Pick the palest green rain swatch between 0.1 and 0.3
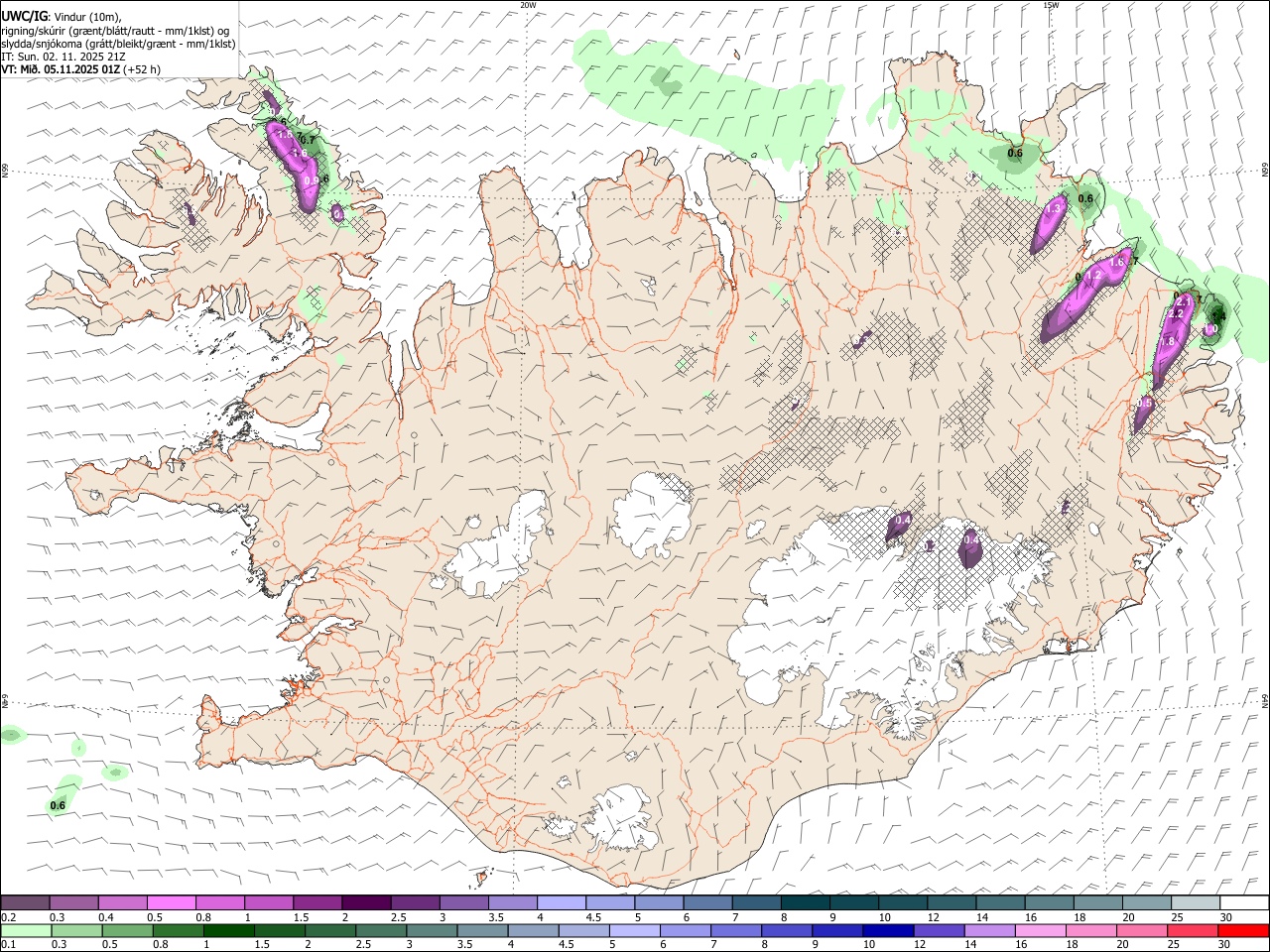 coord(27,930)
